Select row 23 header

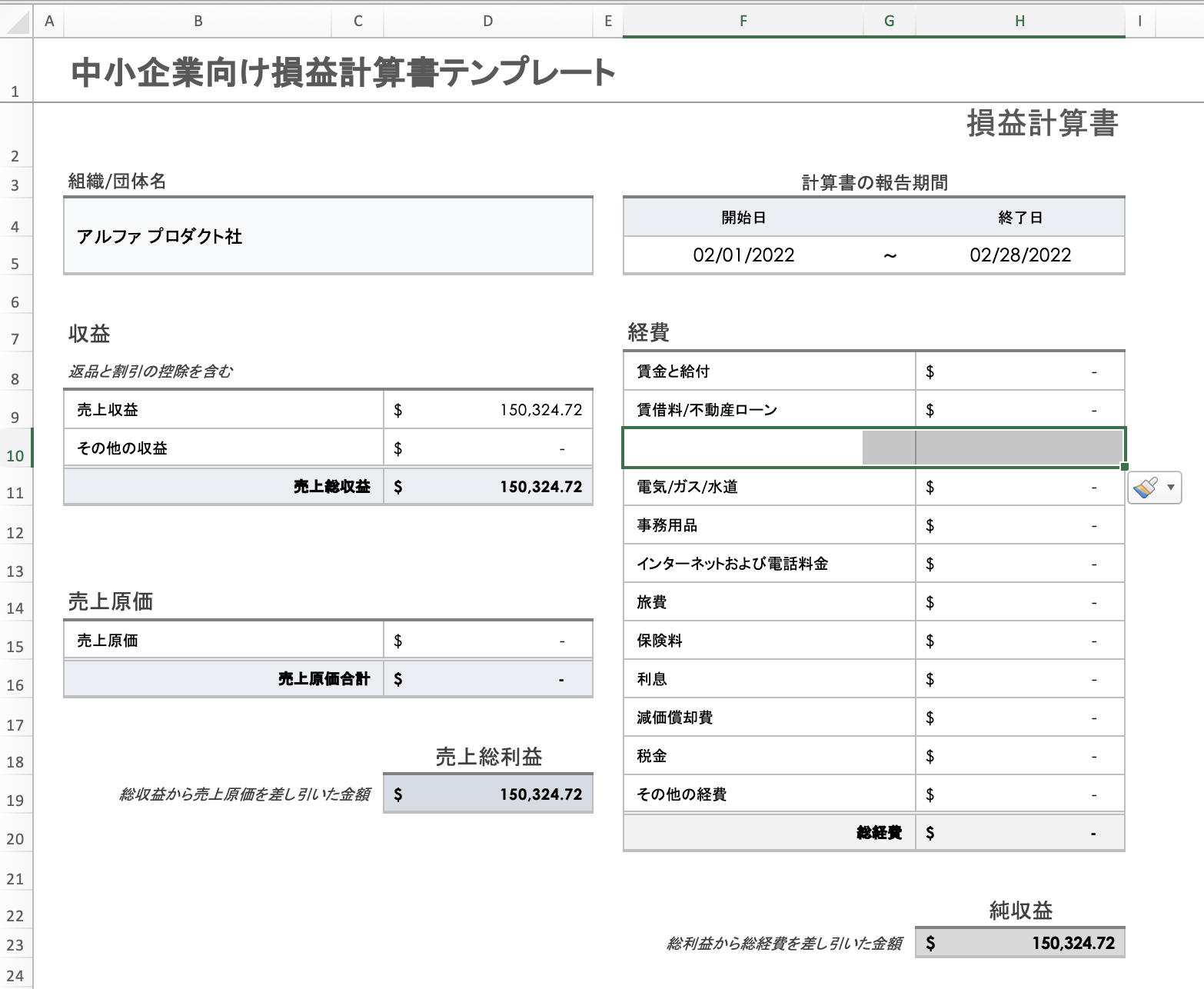pos(15,942)
